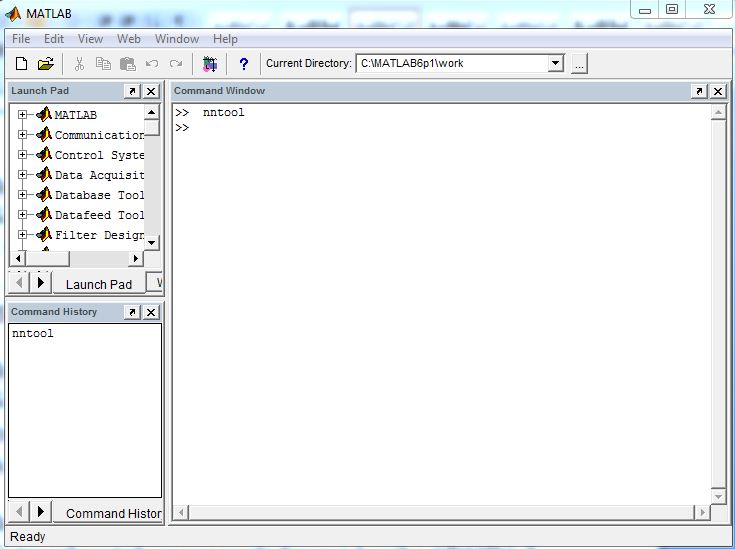Click next-tab arrow beside Launch Pad tab

[41, 282]
